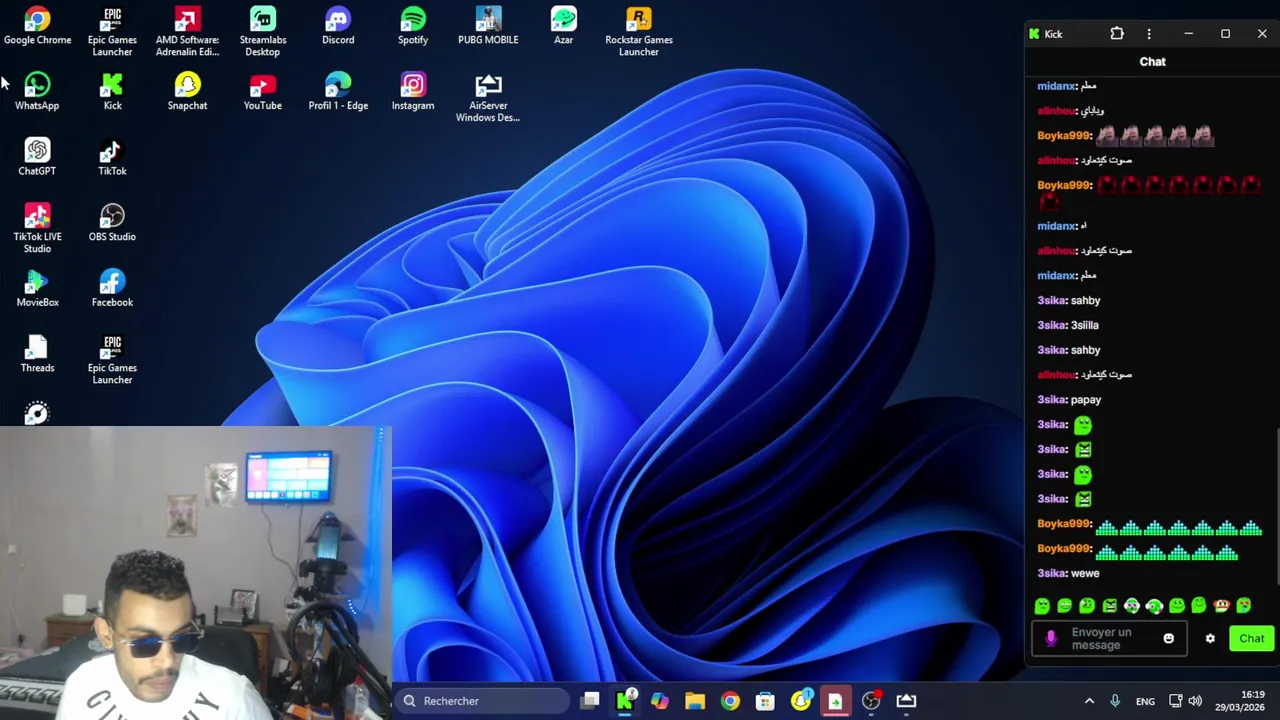
Task: Launch Spotify from the desktop
Action: (413, 27)
